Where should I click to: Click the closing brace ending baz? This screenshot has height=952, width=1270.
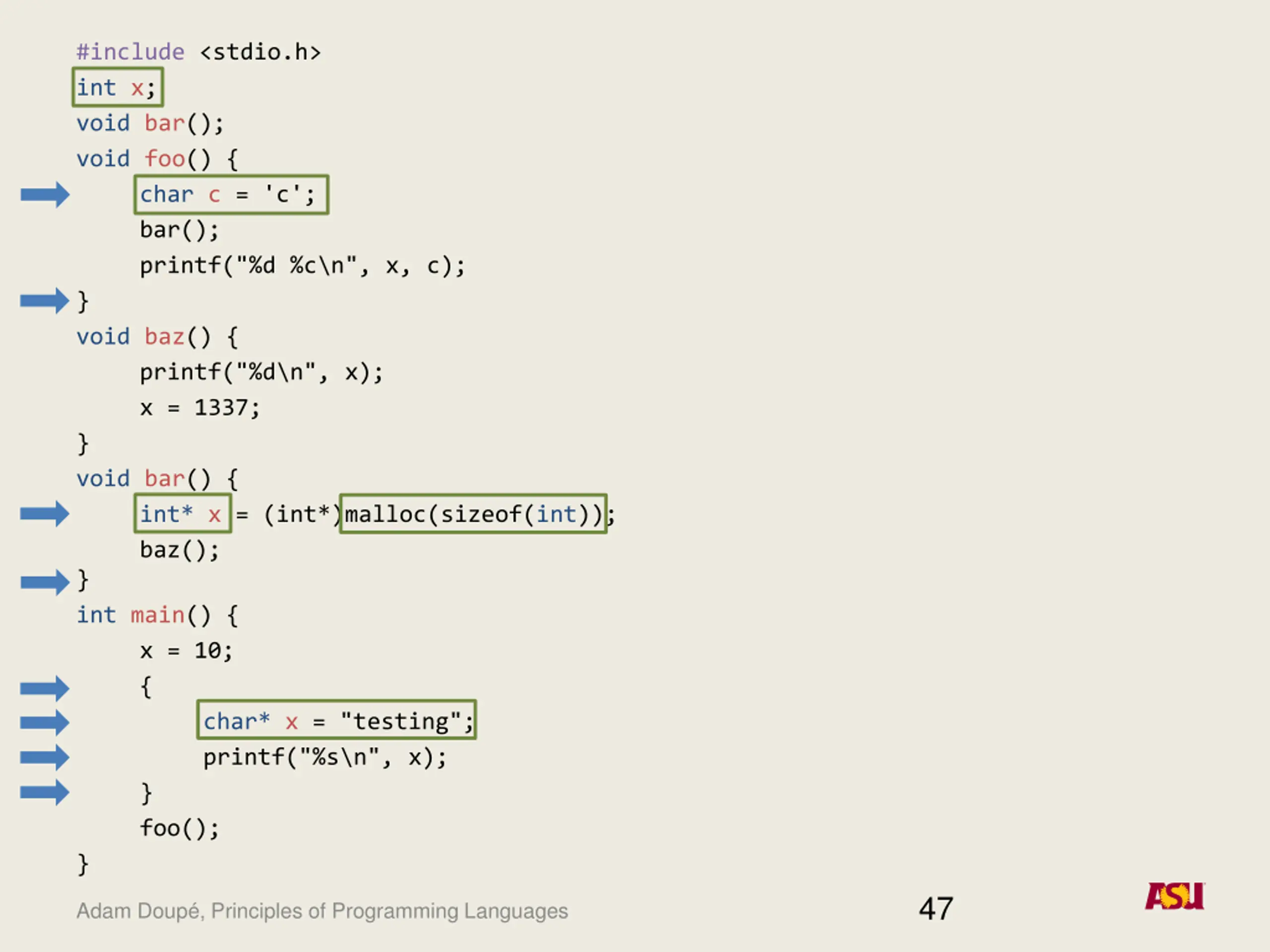pyautogui.click(x=83, y=444)
